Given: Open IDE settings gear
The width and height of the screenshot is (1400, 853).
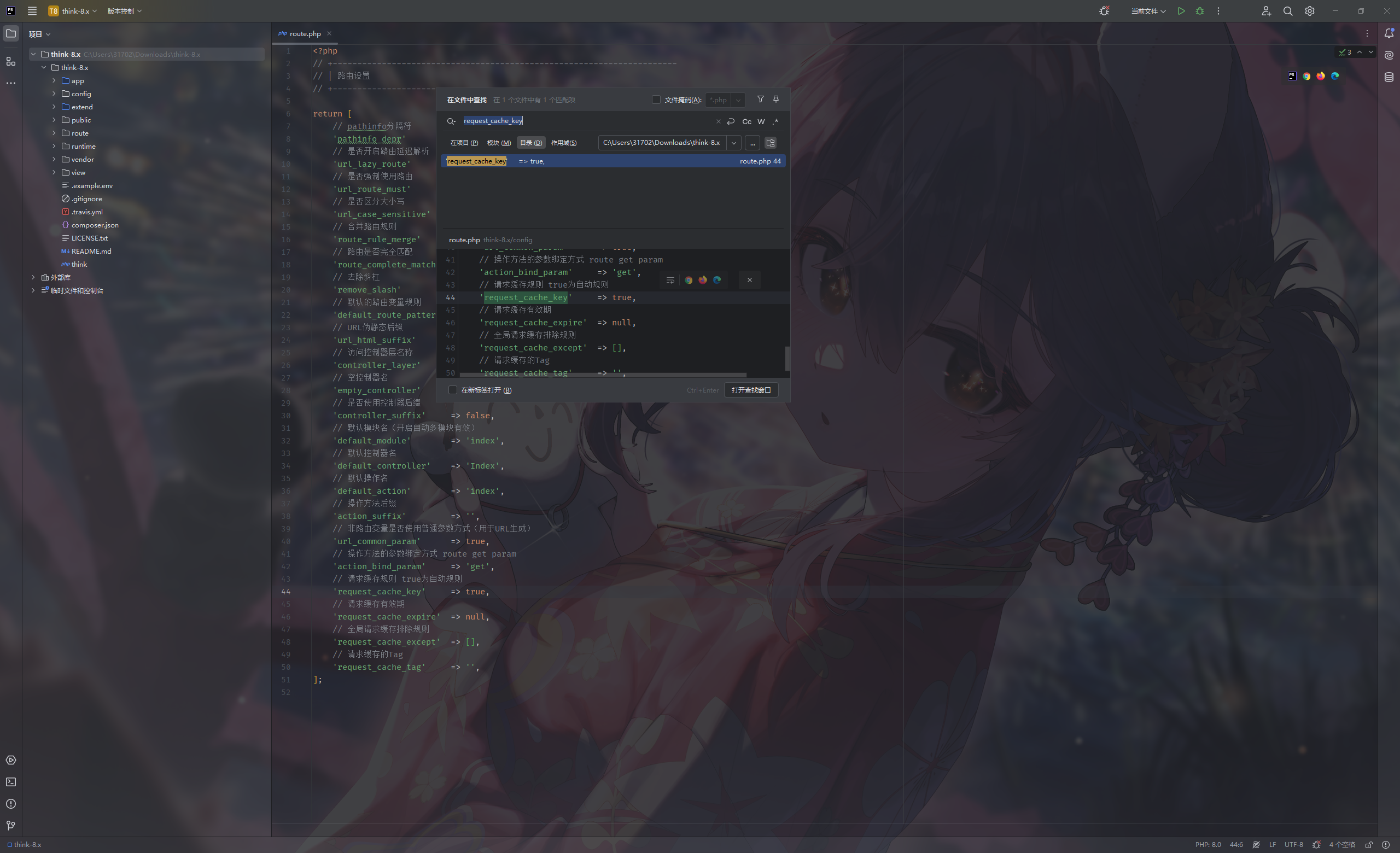Looking at the screenshot, I should click(1310, 11).
